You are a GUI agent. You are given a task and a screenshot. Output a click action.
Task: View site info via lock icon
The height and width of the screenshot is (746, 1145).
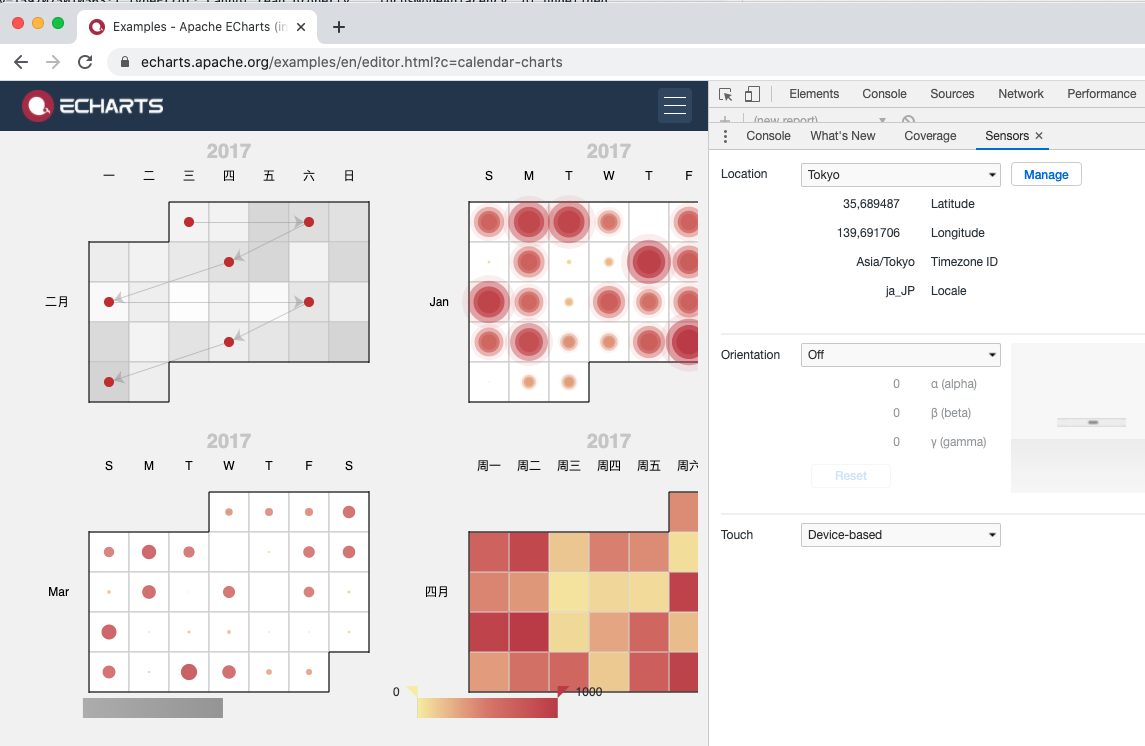(x=125, y=62)
